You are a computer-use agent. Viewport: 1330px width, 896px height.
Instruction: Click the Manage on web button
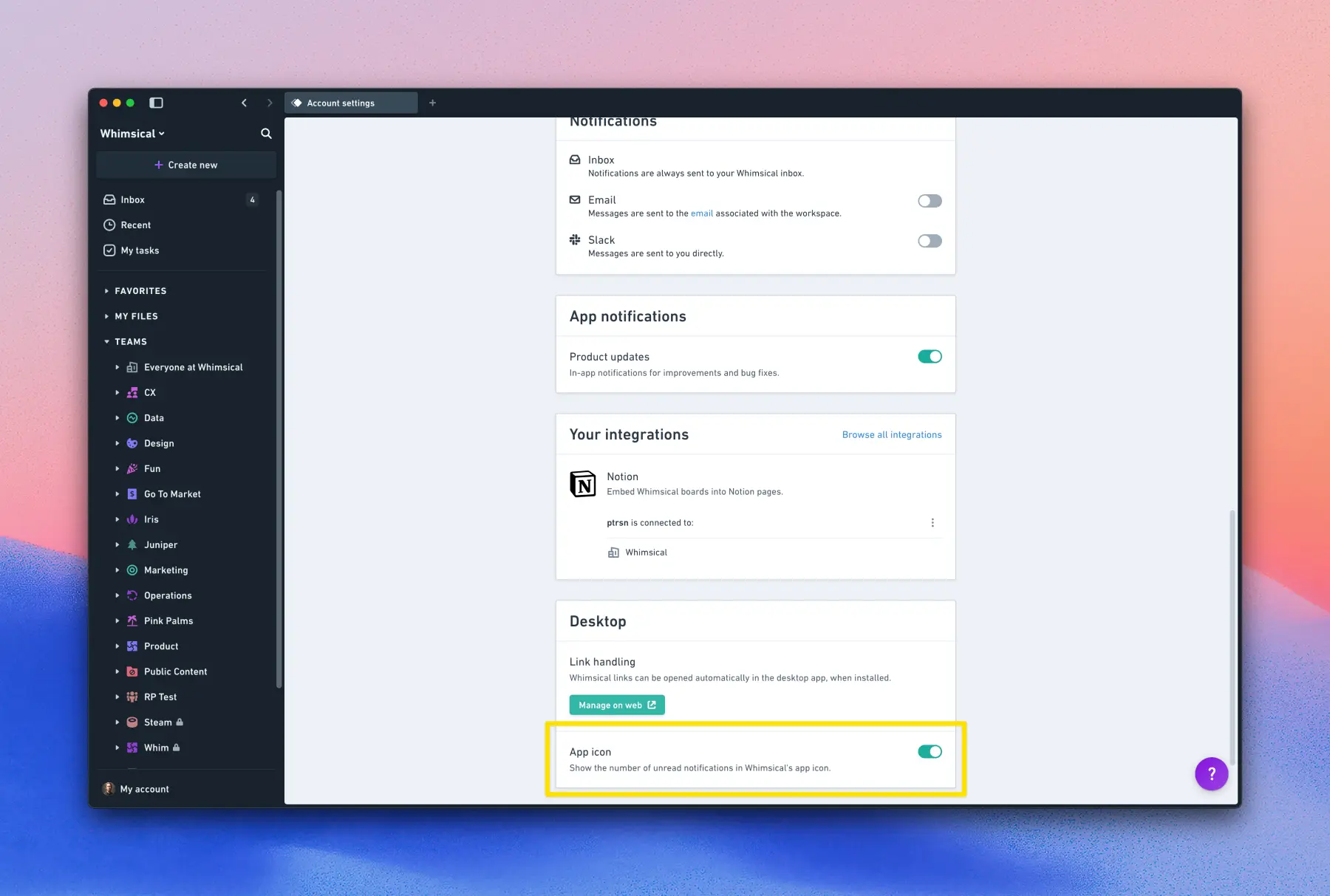tap(616, 705)
